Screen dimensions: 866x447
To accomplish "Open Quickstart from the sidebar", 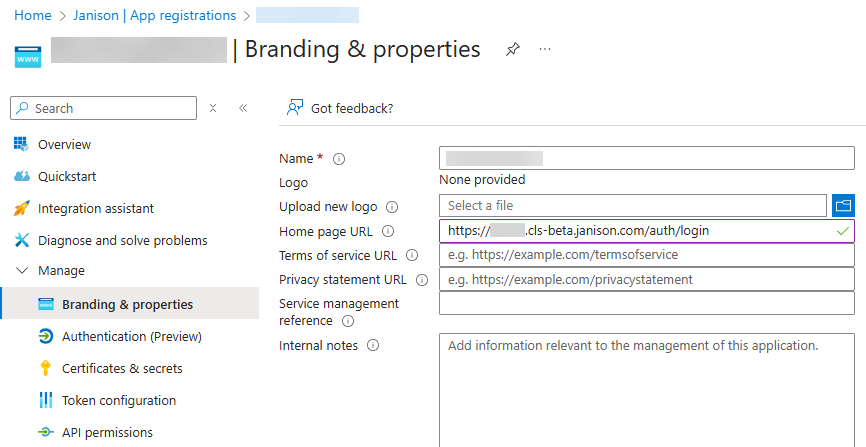I will tap(67, 177).
